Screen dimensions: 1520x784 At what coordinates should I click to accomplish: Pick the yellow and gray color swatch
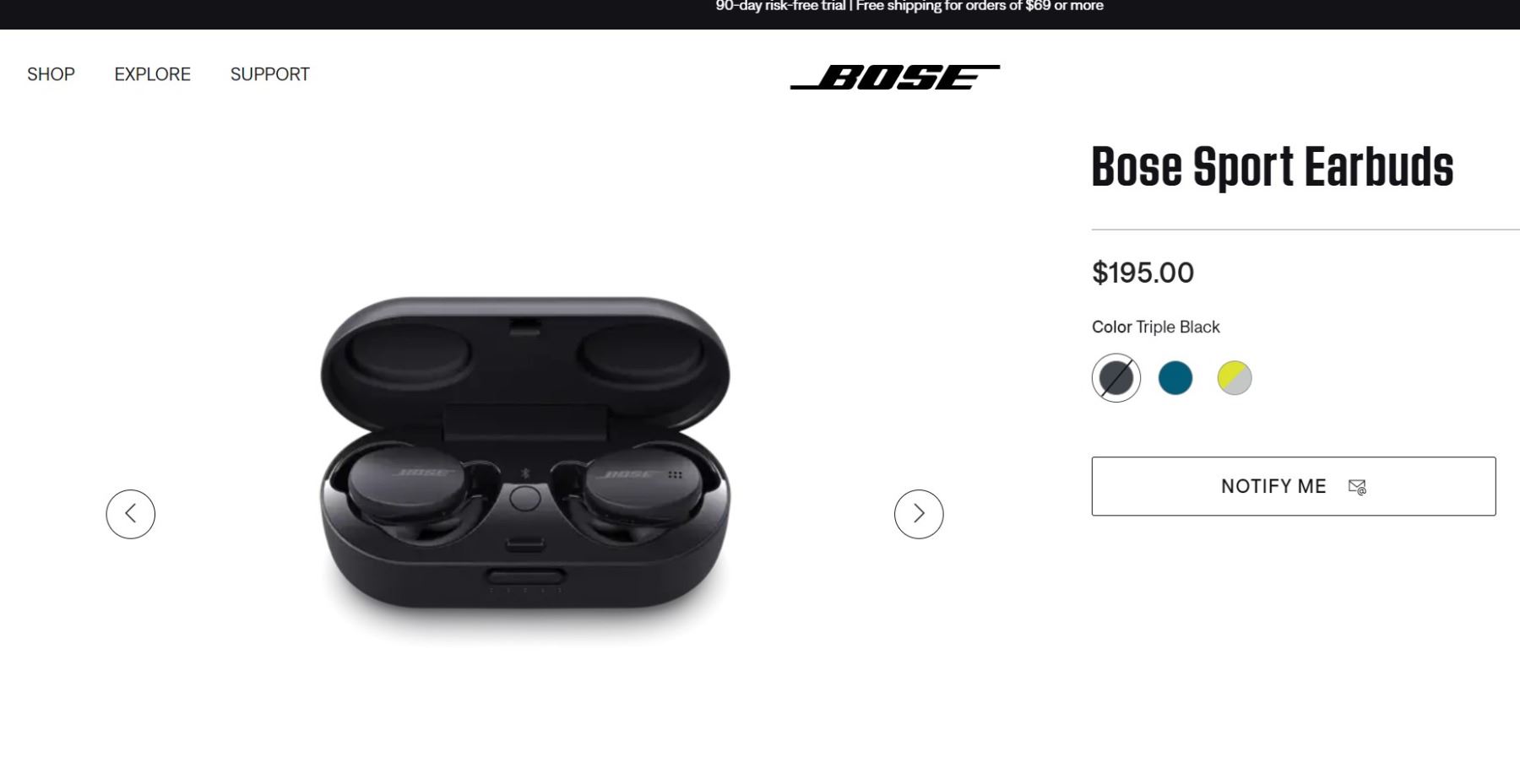[1235, 378]
